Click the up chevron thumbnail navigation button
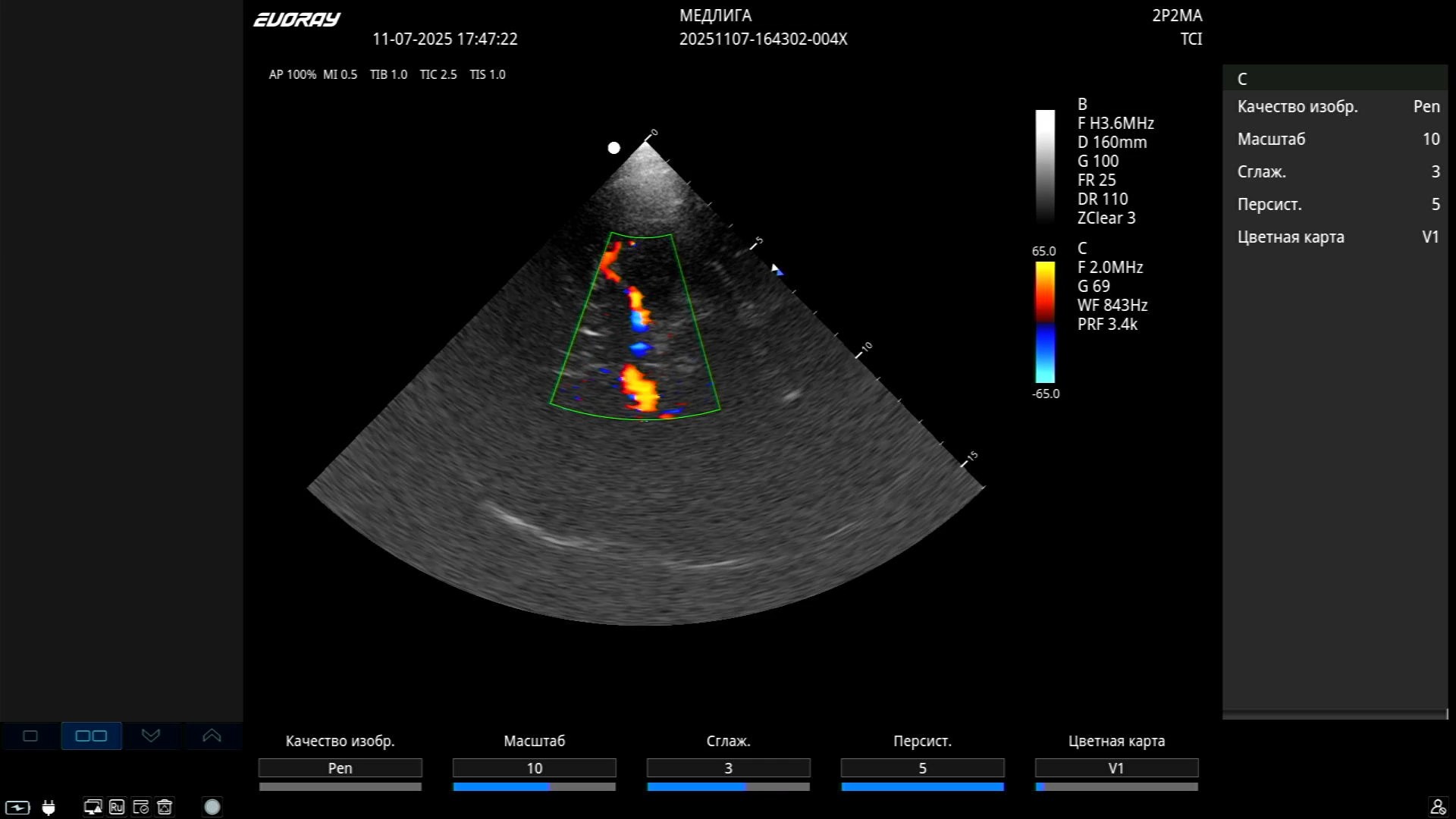Viewport: 1456px width, 819px height. (x=212, y=736)
